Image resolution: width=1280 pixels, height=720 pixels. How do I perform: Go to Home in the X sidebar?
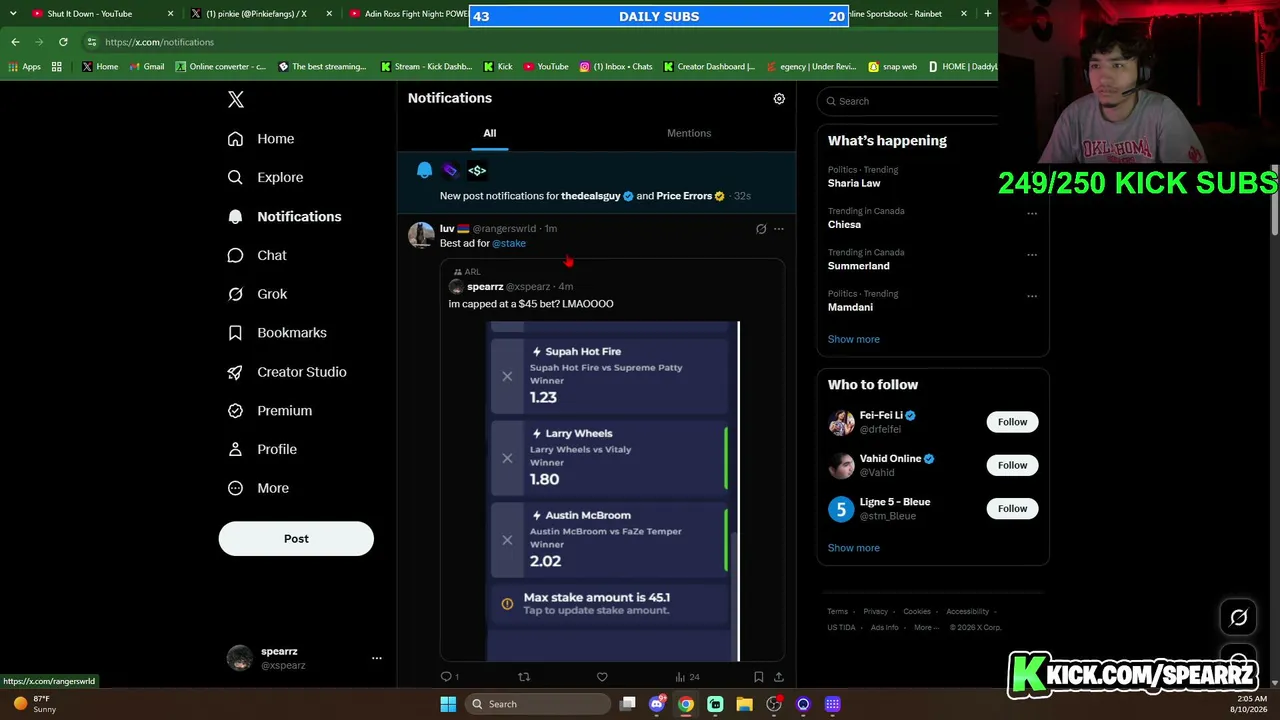(x=261, y=139)
